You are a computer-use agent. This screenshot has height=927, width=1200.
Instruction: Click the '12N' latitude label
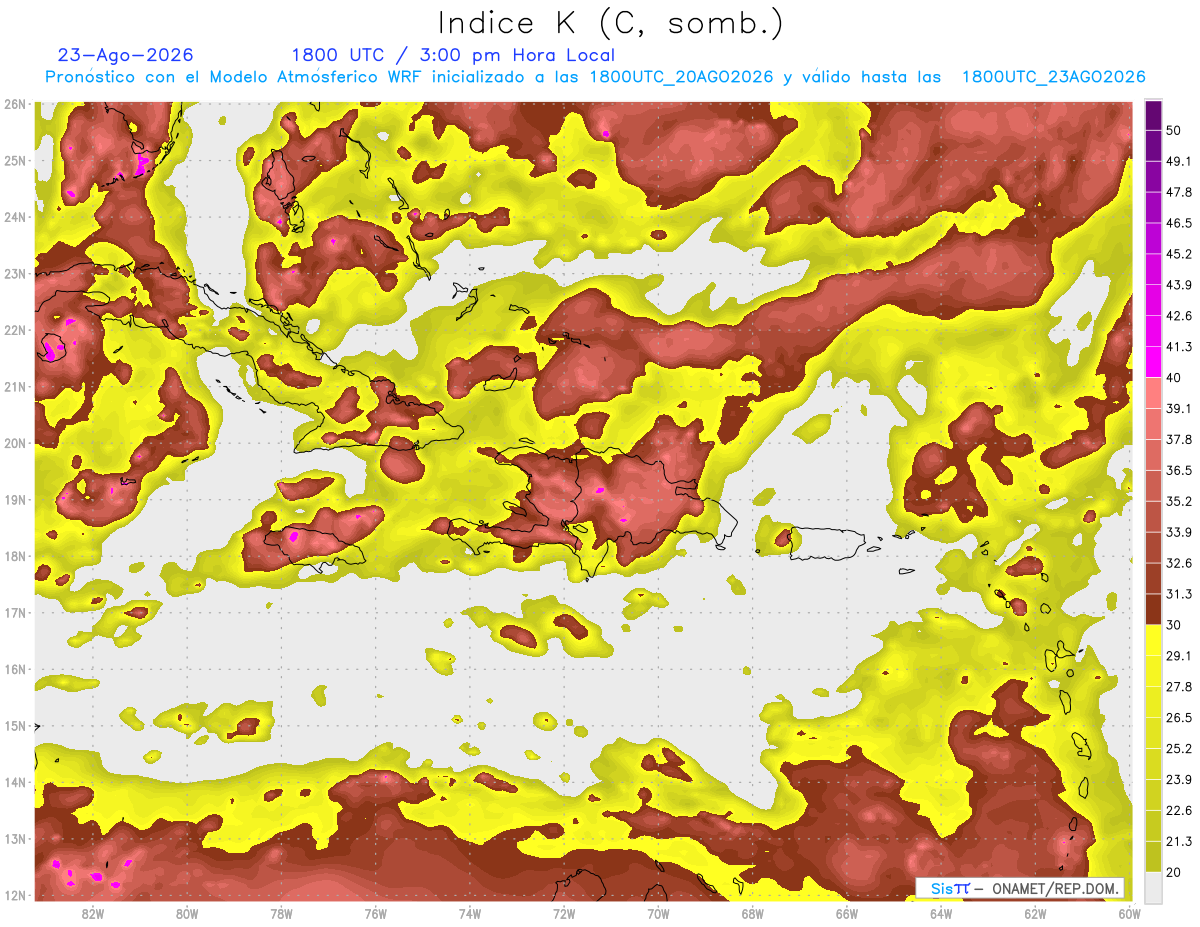(x=14, y=895)
